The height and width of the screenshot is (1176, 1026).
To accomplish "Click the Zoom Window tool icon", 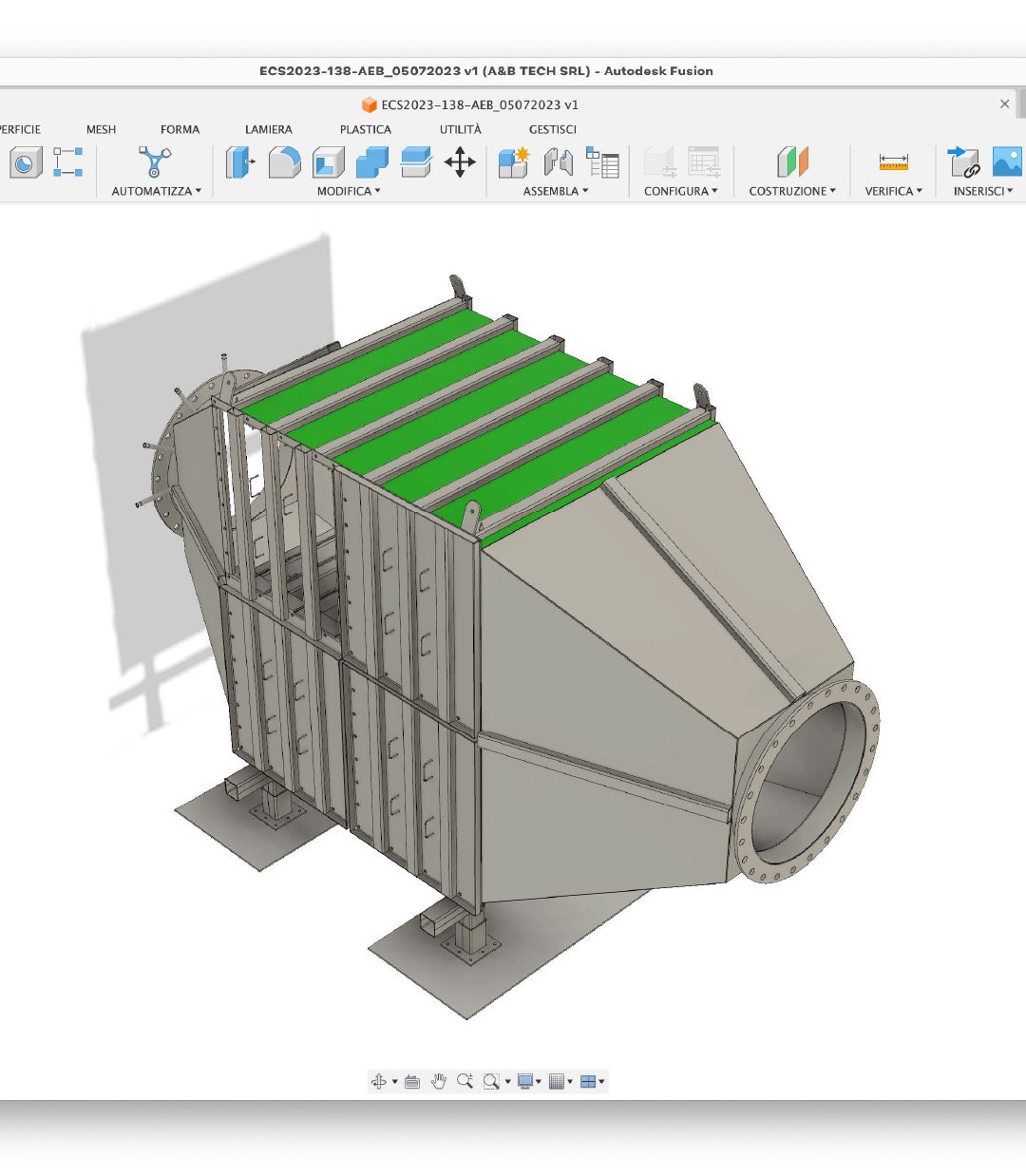I will 491,1081.
